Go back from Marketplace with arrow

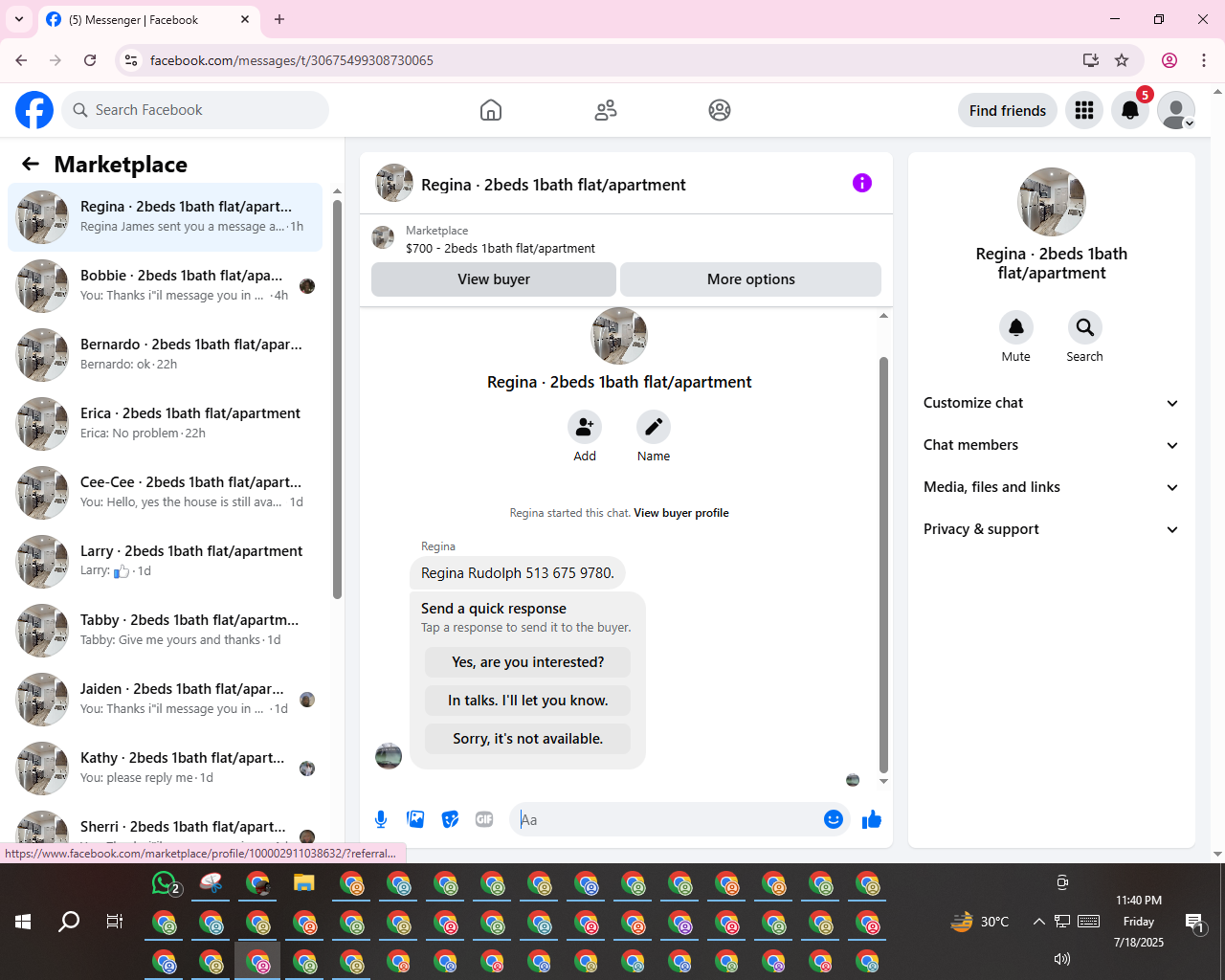tap(31, 164)
